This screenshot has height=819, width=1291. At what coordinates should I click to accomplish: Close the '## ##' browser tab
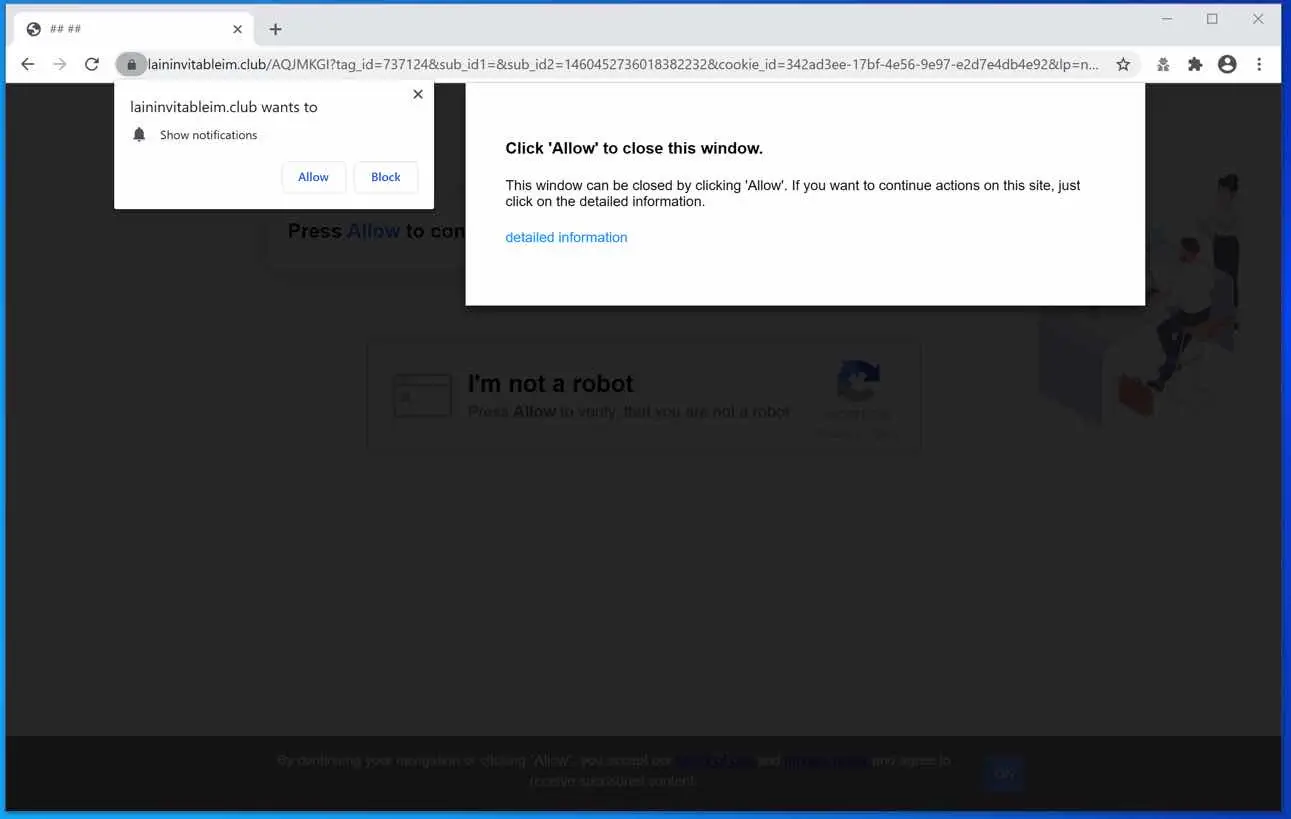237,29
